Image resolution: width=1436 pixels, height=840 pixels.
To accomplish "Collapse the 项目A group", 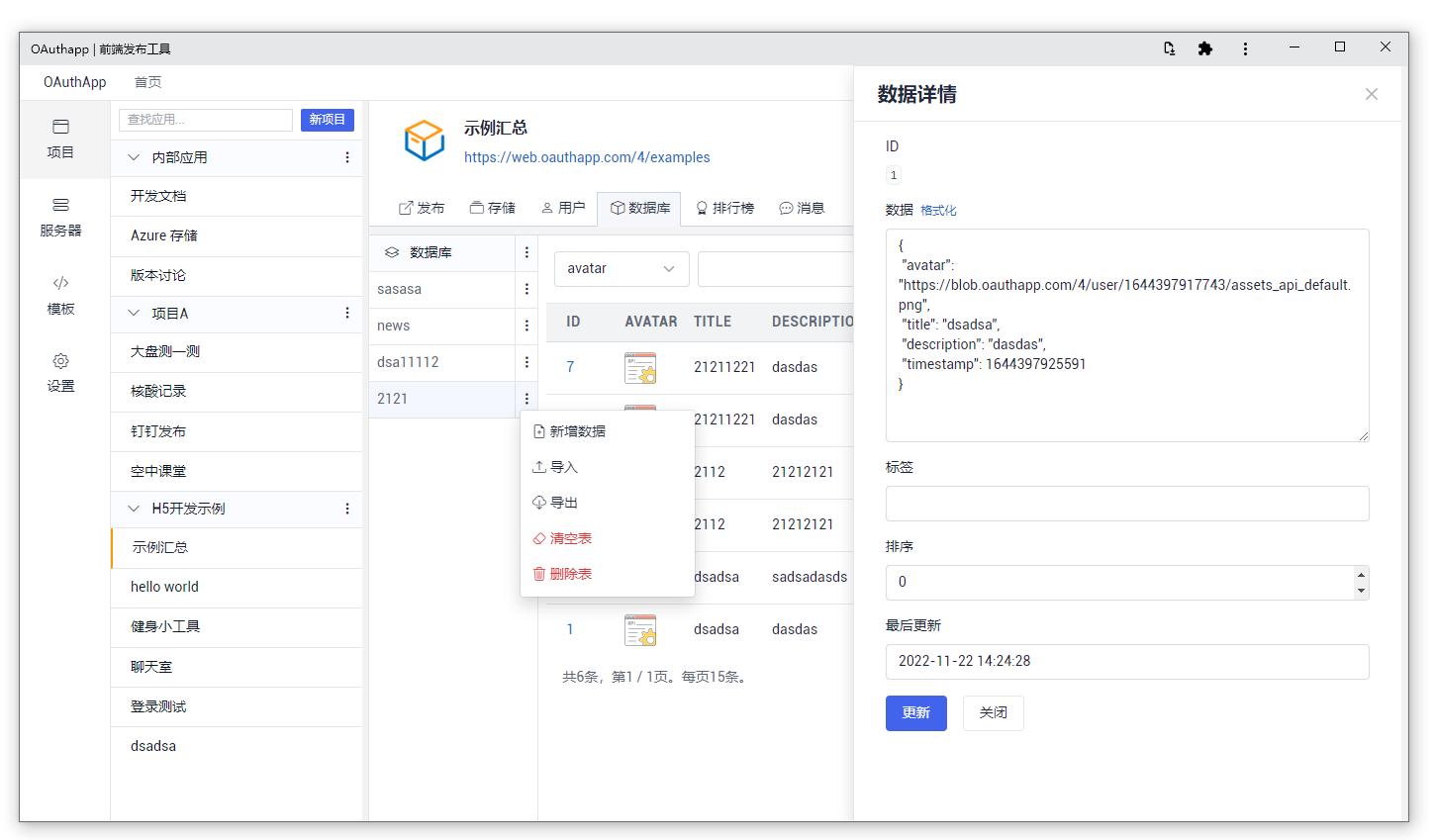I will pos(134,313).
